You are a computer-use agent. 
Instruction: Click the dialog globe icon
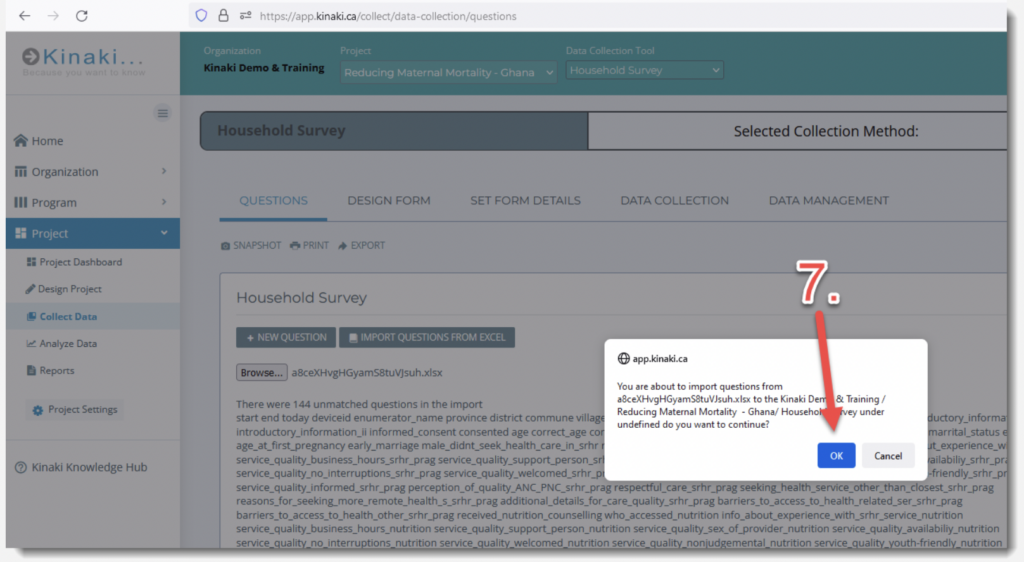coord(624,358)
